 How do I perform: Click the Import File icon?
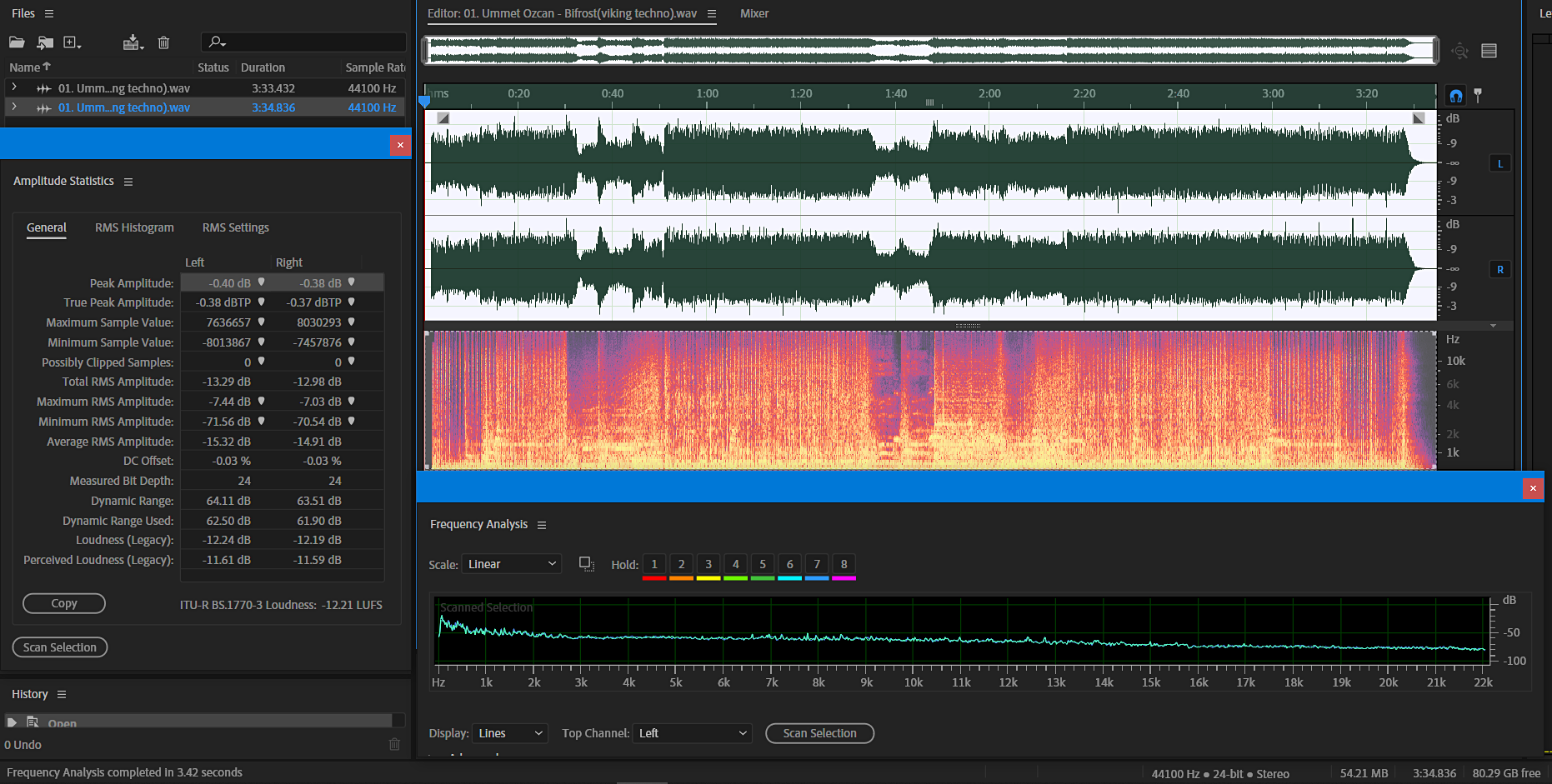click(x=45, y=42)
